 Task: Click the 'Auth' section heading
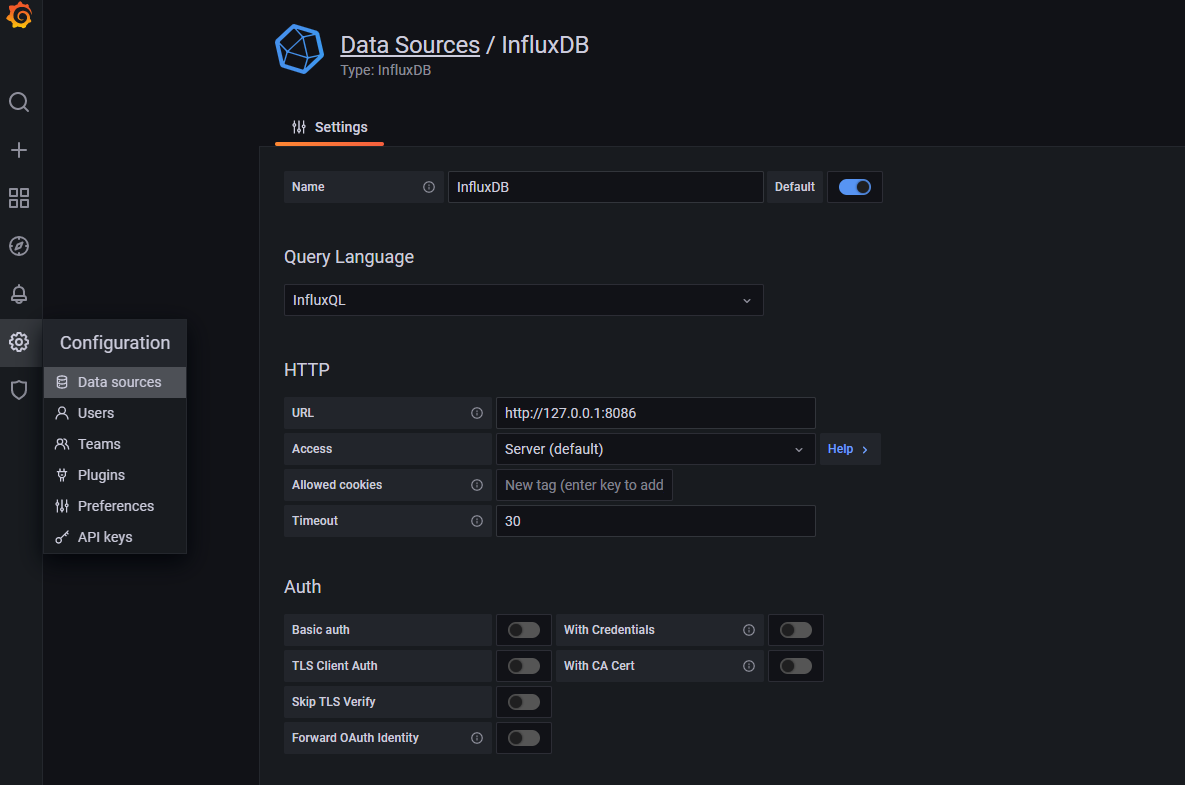302,587
